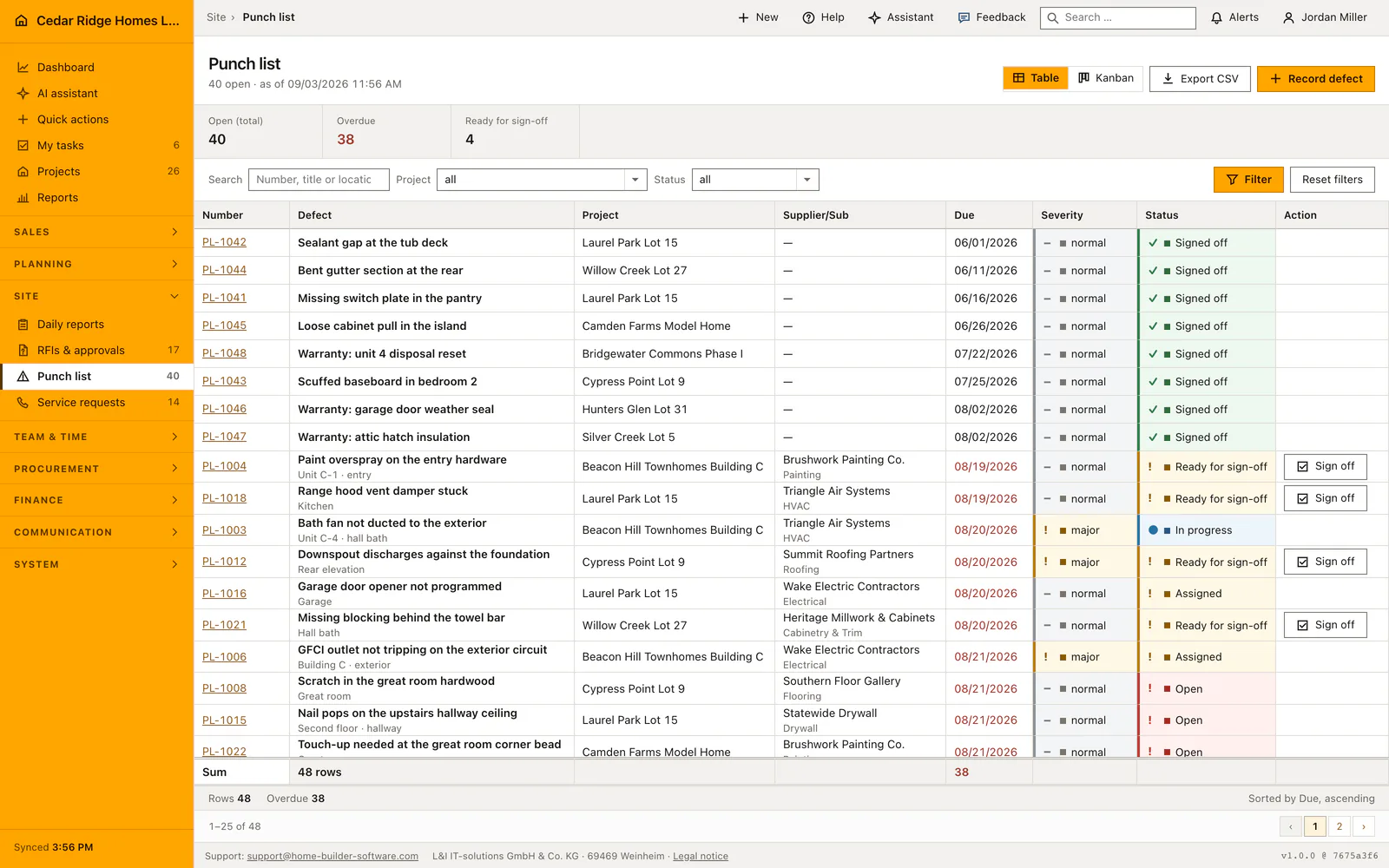Open Daily reports in sidebar
The image size is (1389, 868).
coord(96,325)
